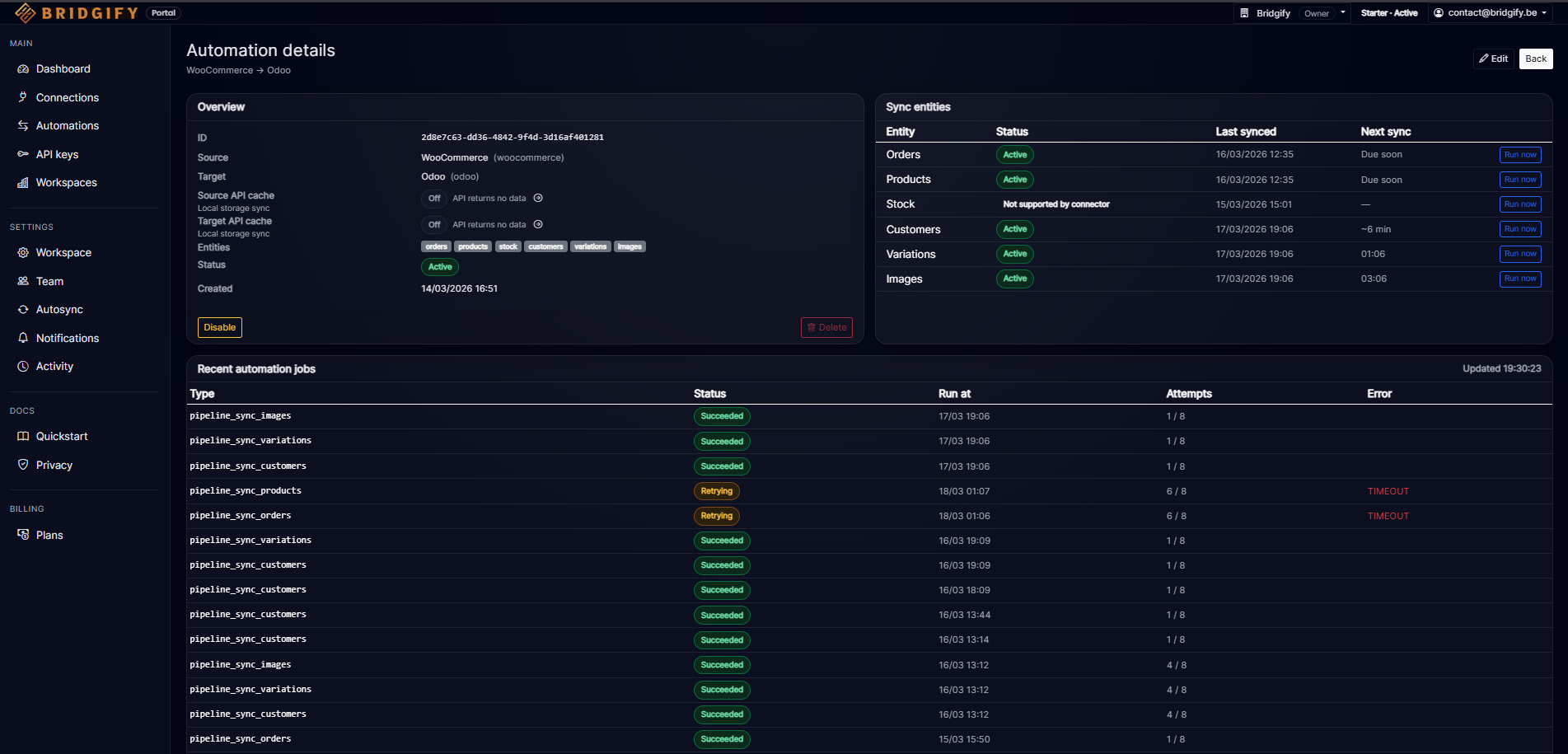Viewport: 1568px width, 754px height.
Task: Toggle the Target API cache Off switch
Action: pos(434,225)
